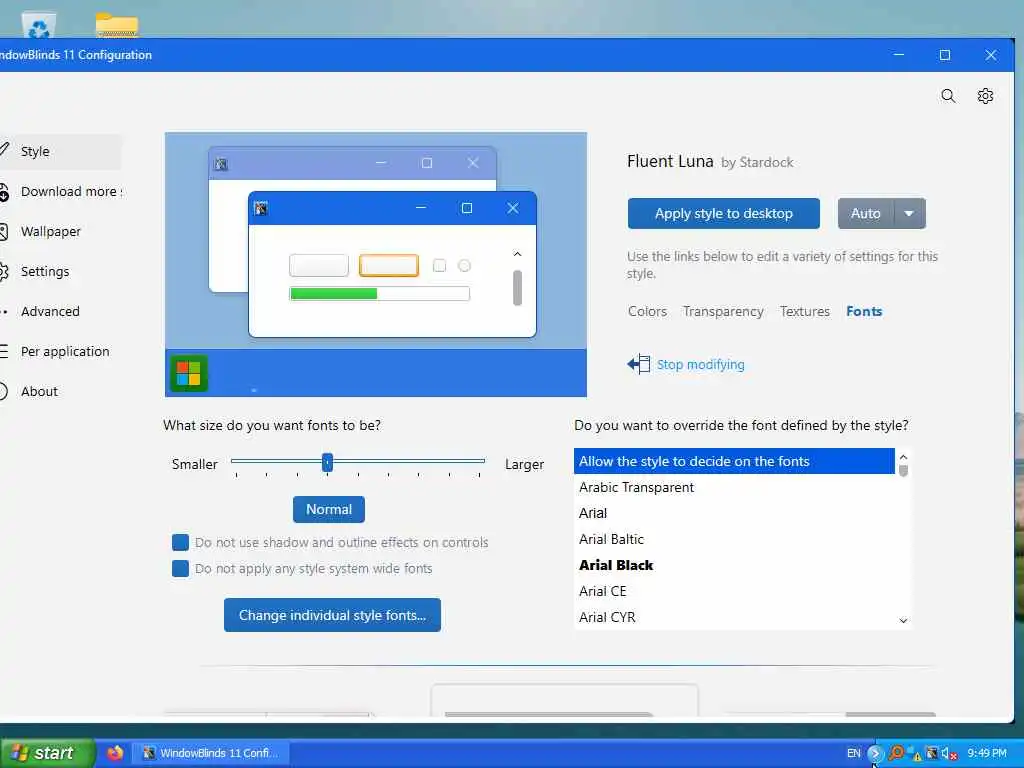Click the preview window scrollbar thumb
Image resolution: width=1024 pixels, height=768 pixels.
click(517, 288)
